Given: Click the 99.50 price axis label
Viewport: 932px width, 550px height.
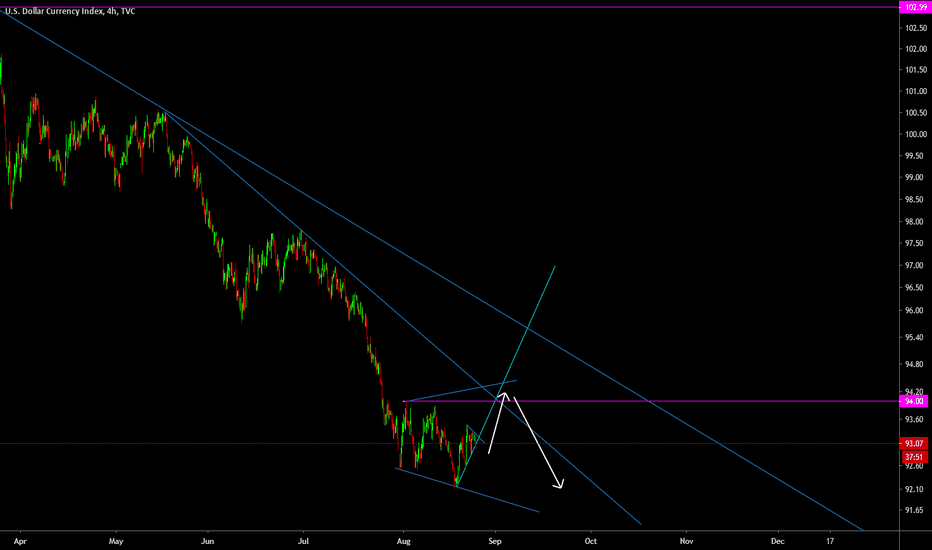Looking at the screenshot, I should pos(914,156).
